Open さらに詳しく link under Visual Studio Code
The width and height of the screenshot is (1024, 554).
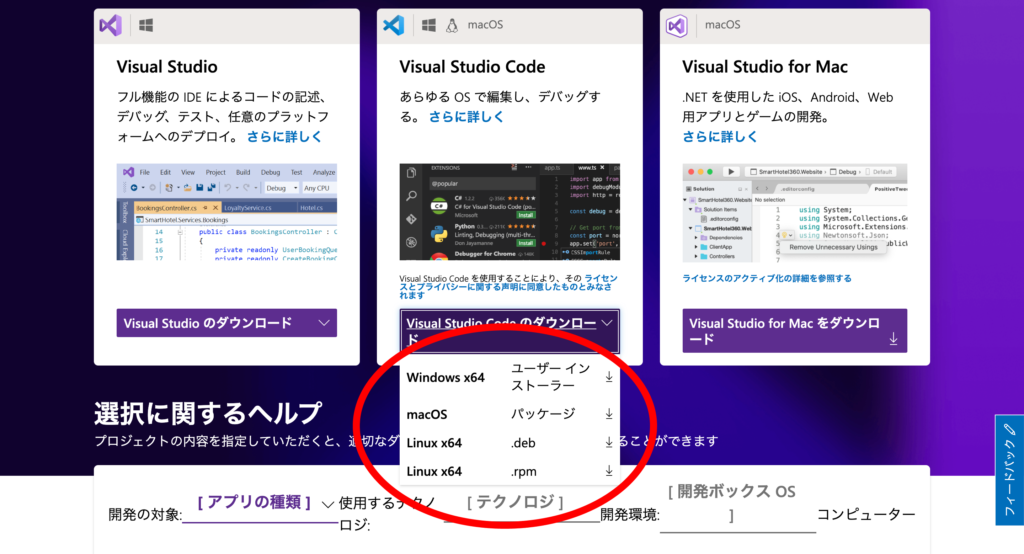pyautogui.click(x=466, y=117)
